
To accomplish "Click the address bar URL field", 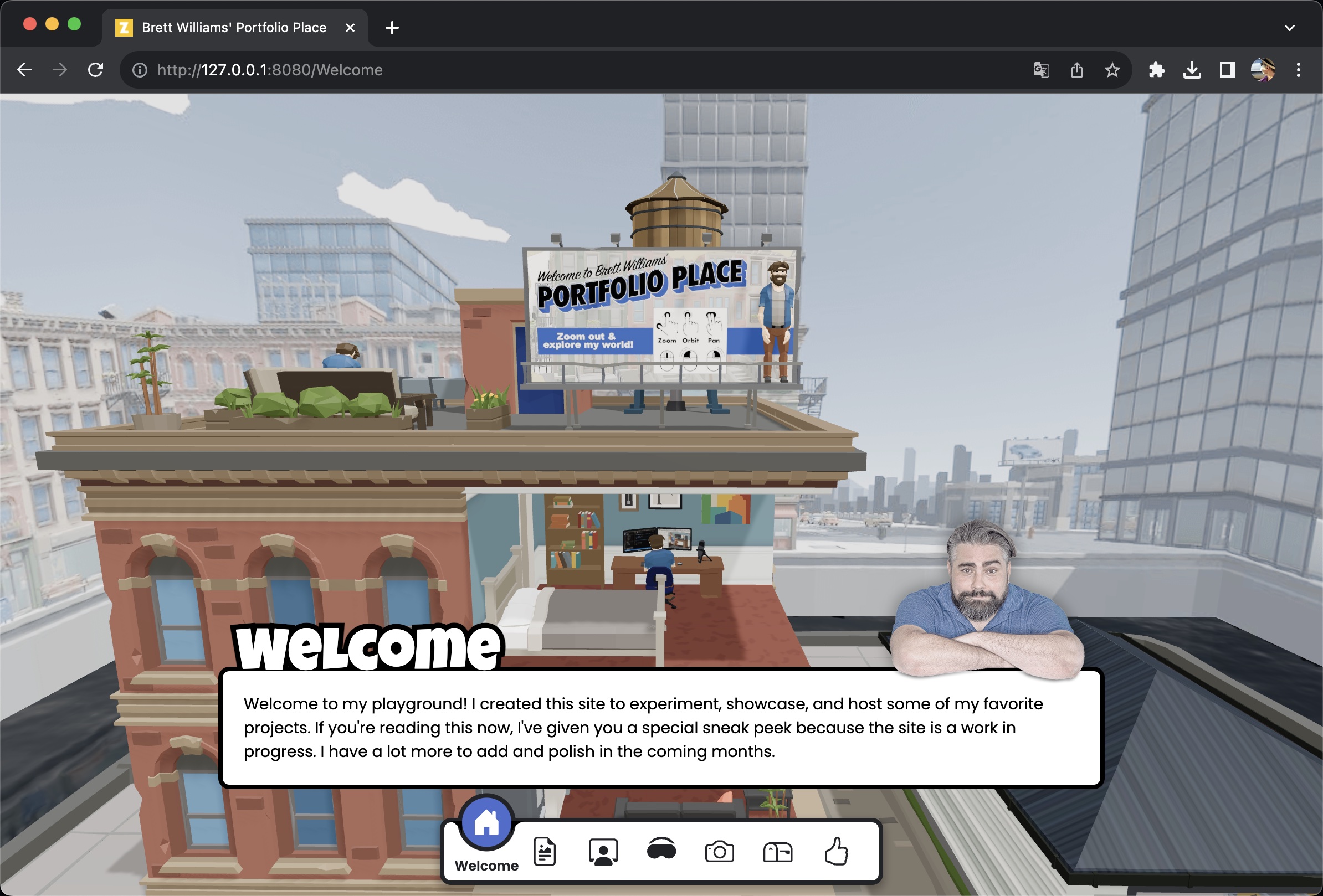I will coord(512,70).
